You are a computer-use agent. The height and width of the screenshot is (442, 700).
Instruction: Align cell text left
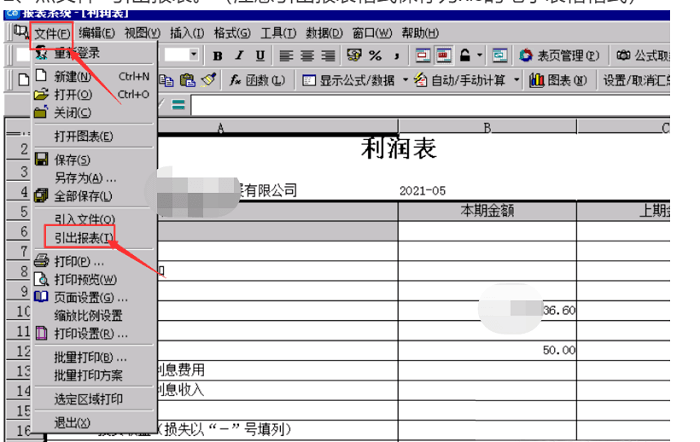(286, 56)
